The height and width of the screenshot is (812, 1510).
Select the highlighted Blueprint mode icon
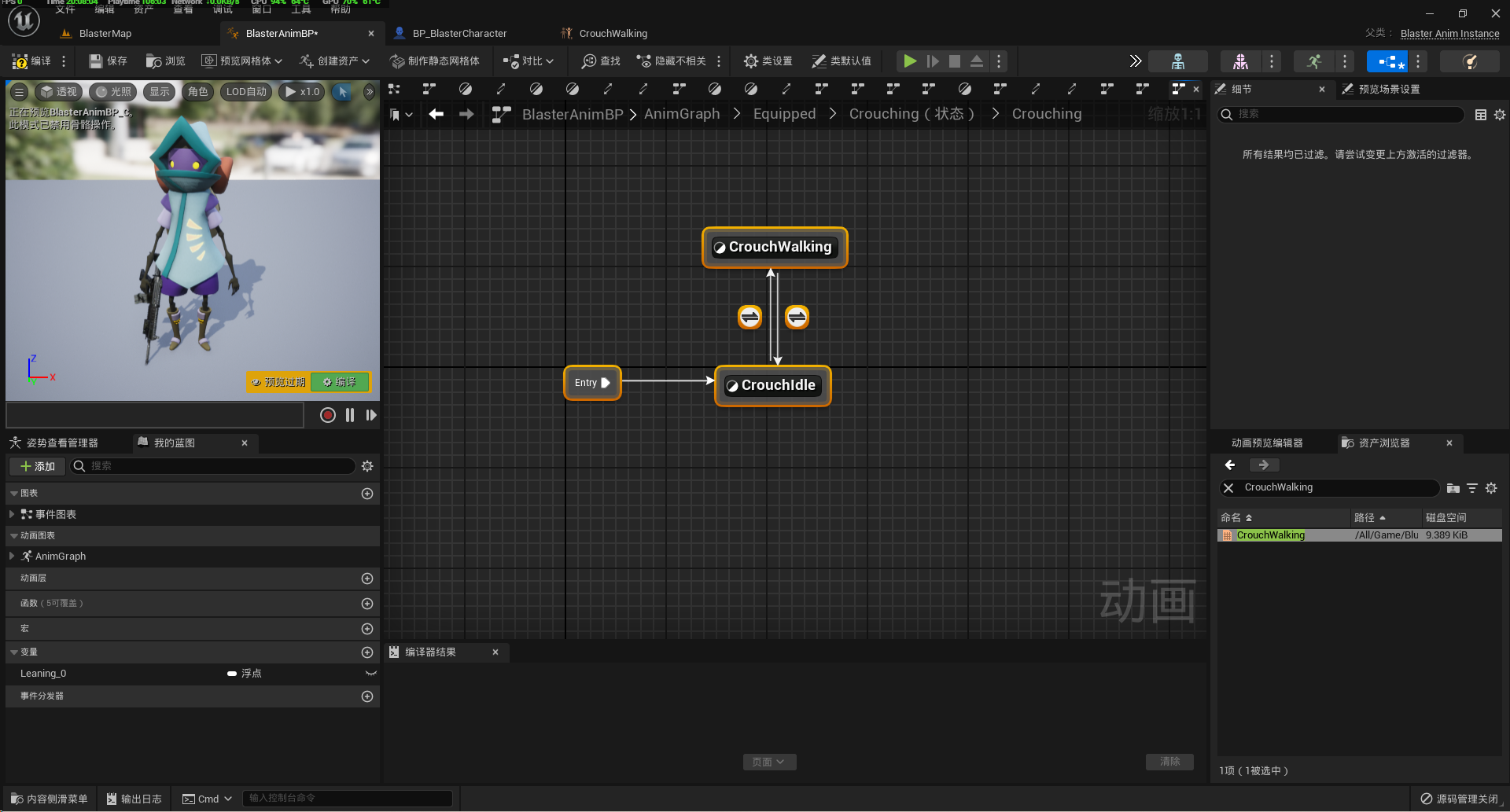(1387, 61)
